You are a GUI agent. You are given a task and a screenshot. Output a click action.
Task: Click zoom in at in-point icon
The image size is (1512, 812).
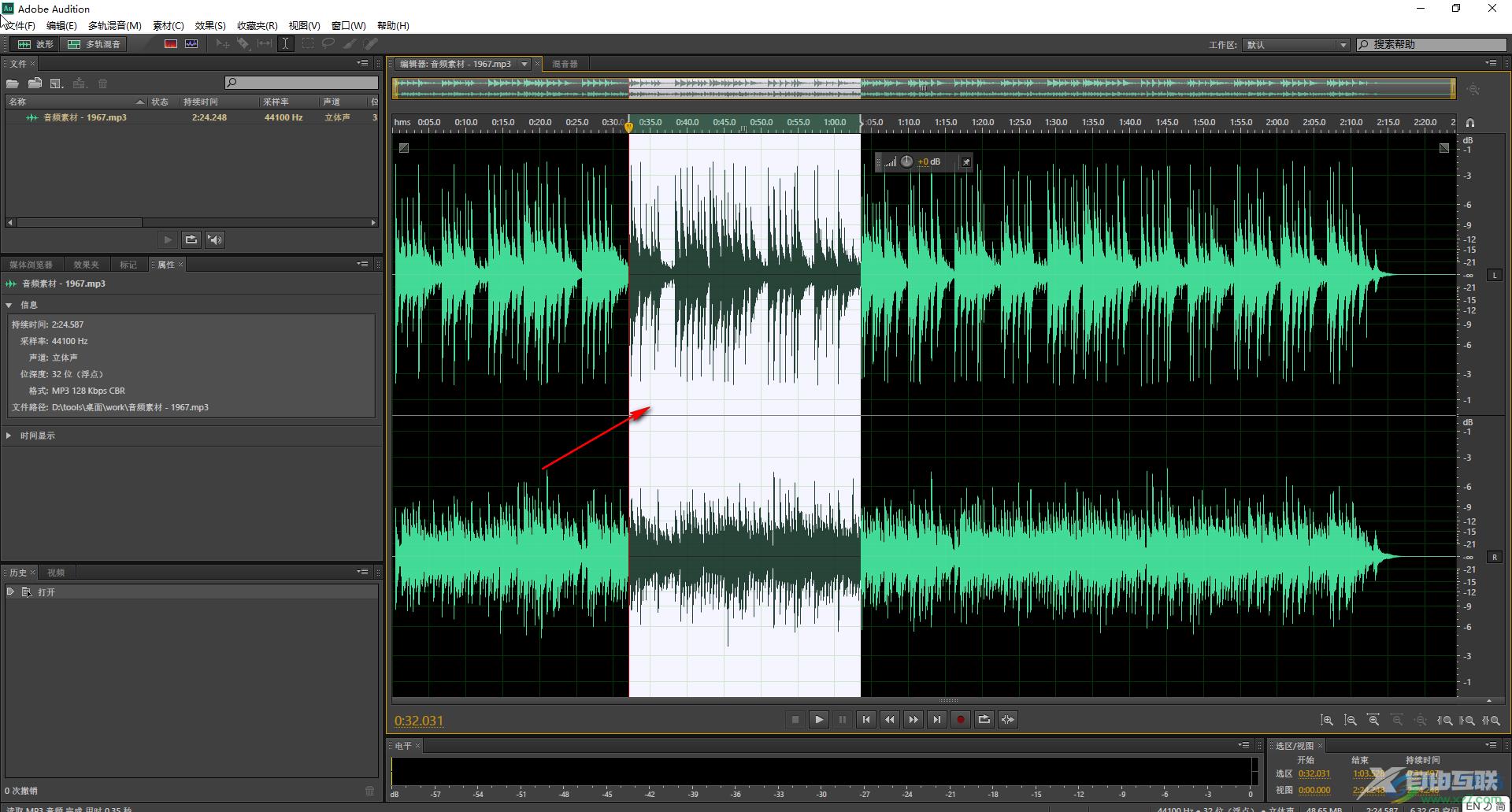tap(1445, 721)
